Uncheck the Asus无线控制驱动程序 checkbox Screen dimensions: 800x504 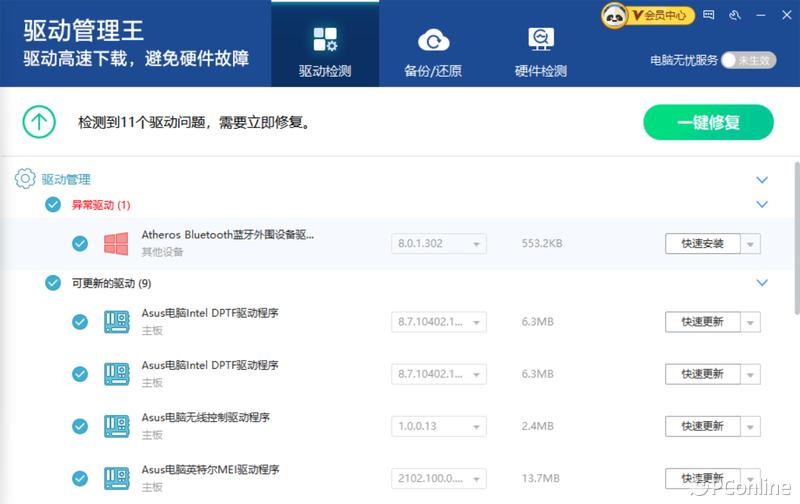(x=80, y=426)
